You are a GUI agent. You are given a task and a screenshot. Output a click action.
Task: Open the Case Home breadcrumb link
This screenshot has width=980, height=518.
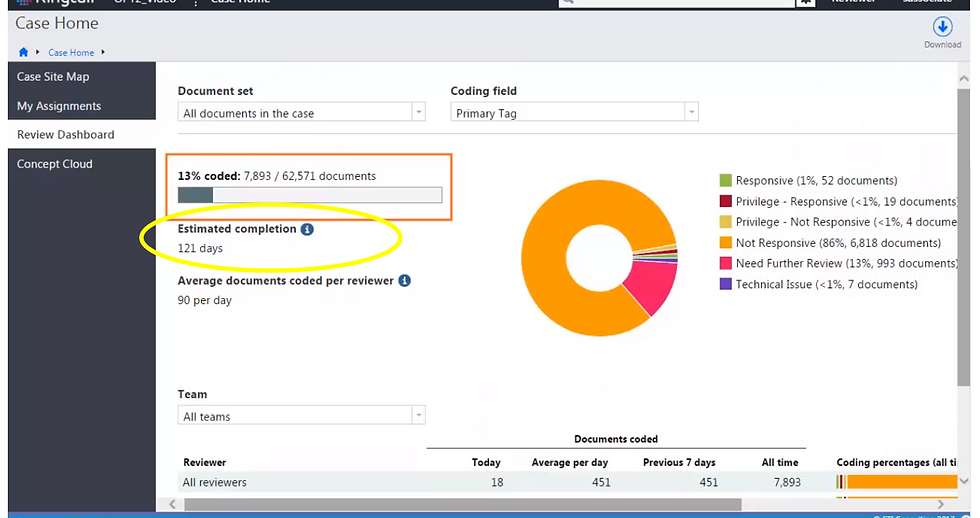point(71,53)
